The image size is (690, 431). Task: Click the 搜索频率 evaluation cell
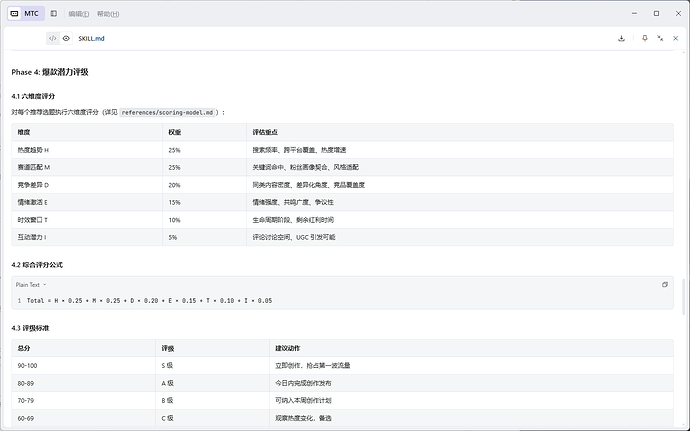click(x=460, y=150)
